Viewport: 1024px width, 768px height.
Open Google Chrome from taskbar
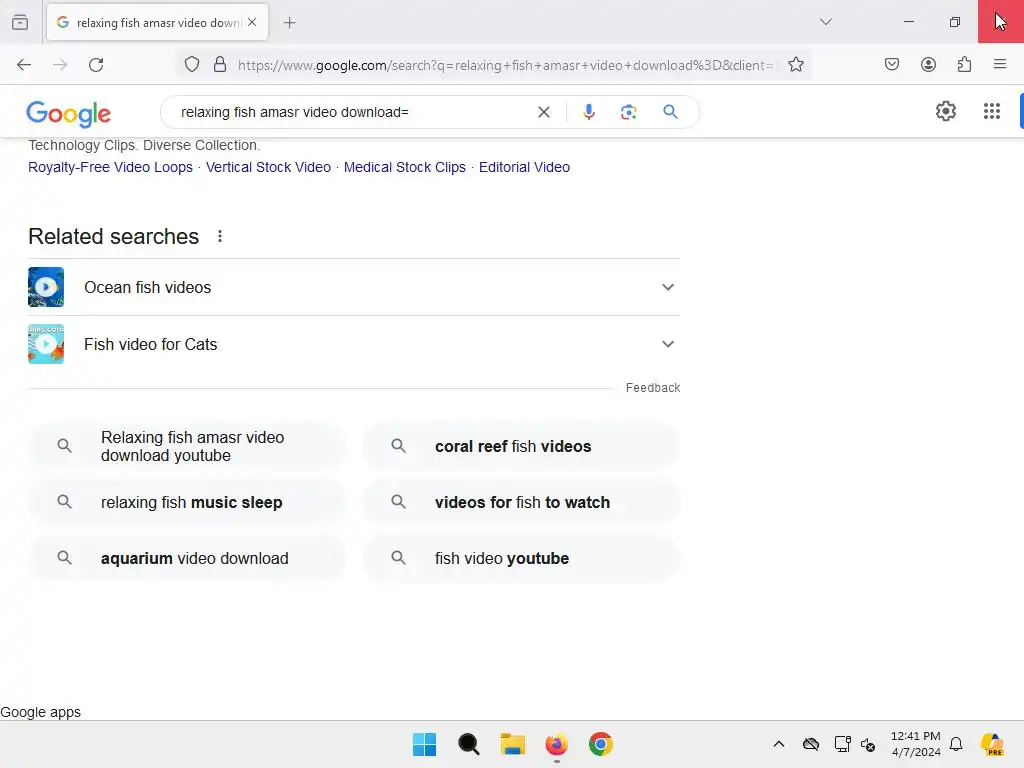point(601,744)
